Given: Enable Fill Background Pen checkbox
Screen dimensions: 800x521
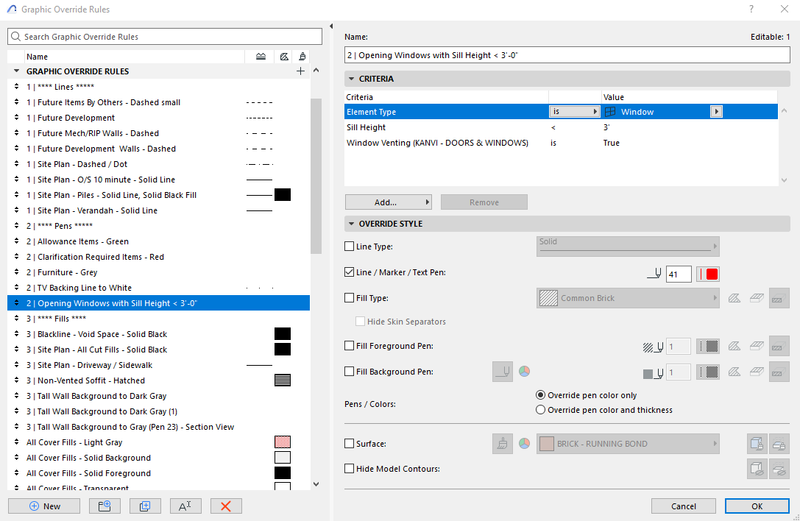Looking at the screenshot, I should tap(349, 371).
